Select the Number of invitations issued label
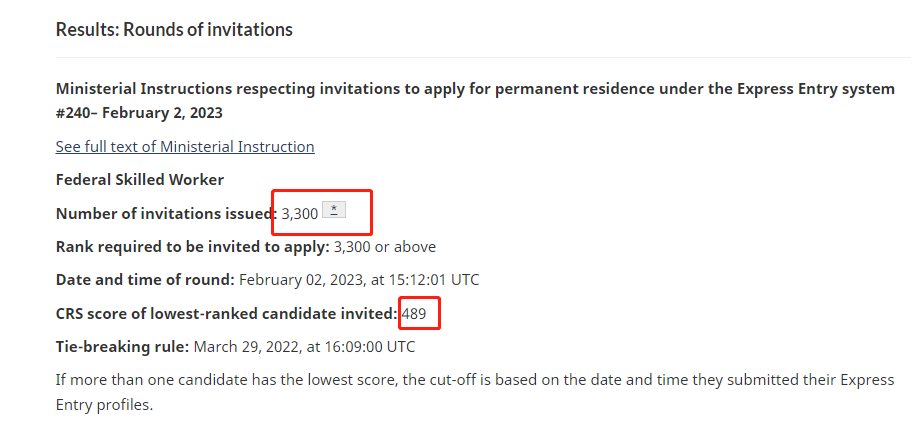Viewport: 924px width, 429px height. 167,213
